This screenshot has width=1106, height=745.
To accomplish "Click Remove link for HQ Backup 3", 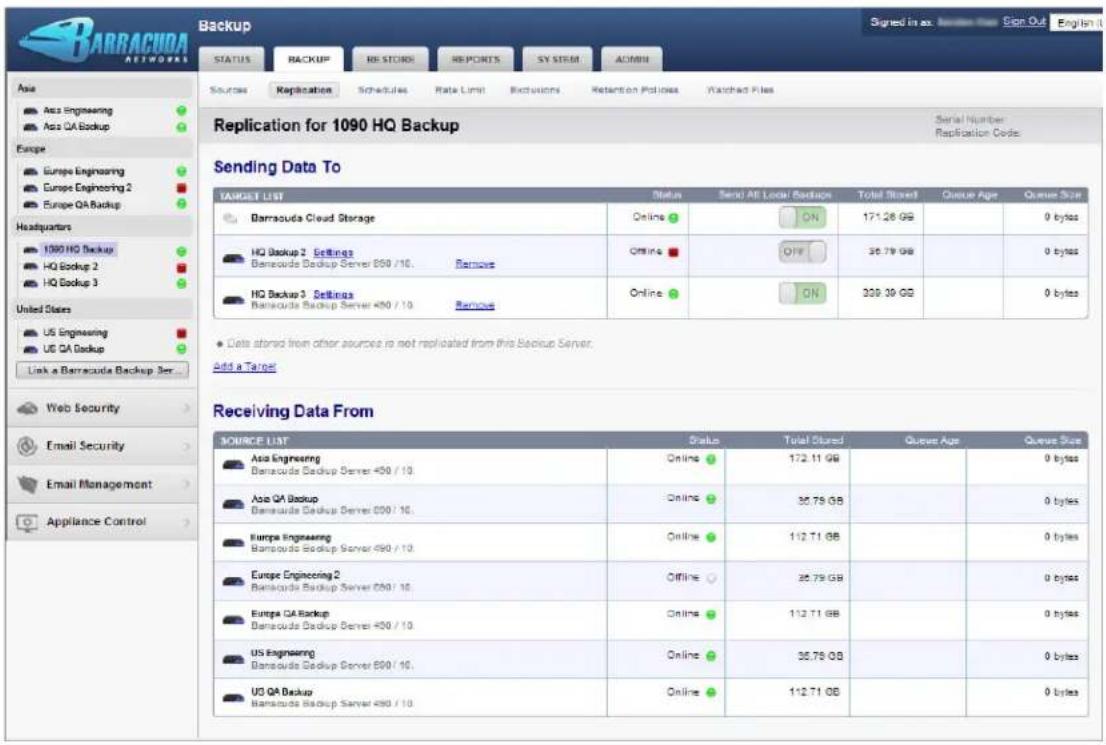I will click(x=475, y=305).
